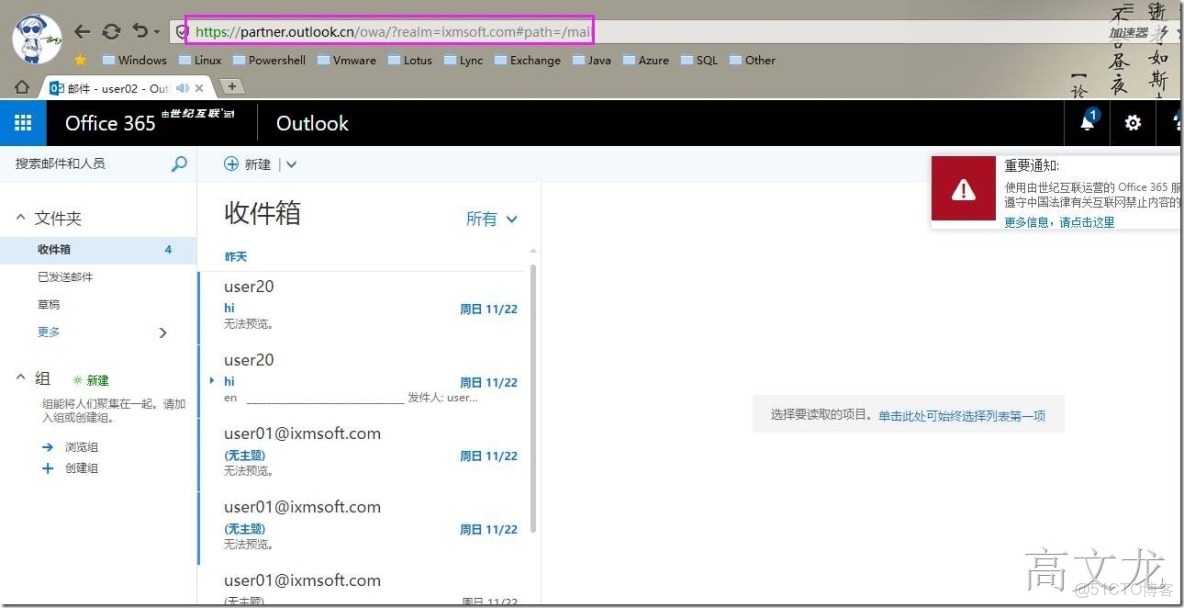Go back using browser back arrow
The width and height of the screenshot is (1184, 608).
coord(82,31)
